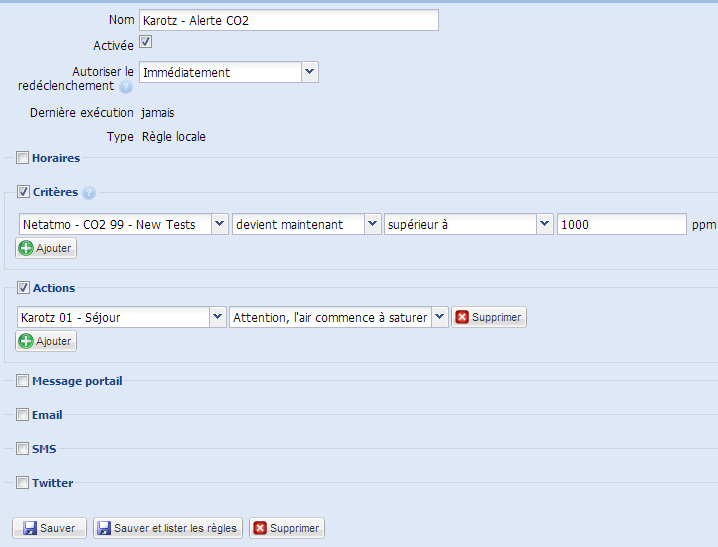Click the help icon beside Critères

coord(89,193)
